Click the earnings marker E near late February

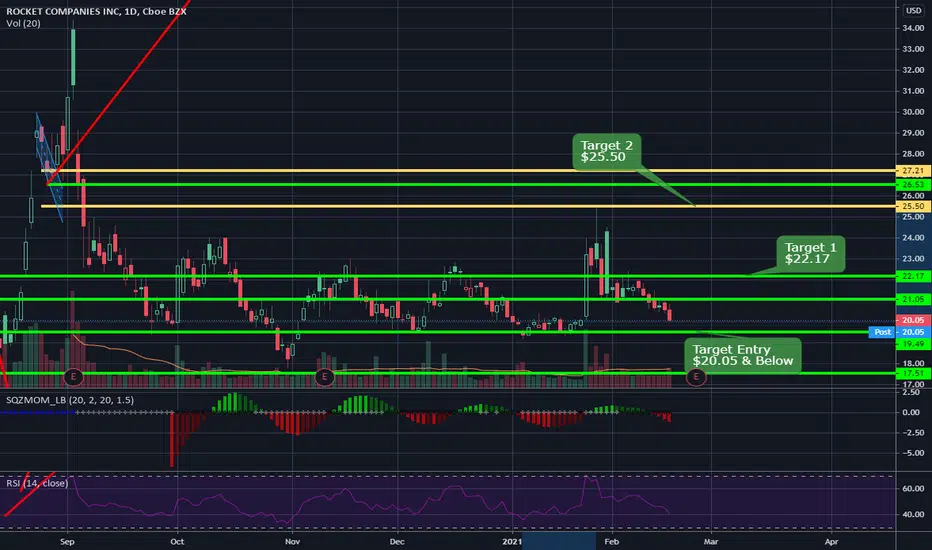(x=696, y=376)
